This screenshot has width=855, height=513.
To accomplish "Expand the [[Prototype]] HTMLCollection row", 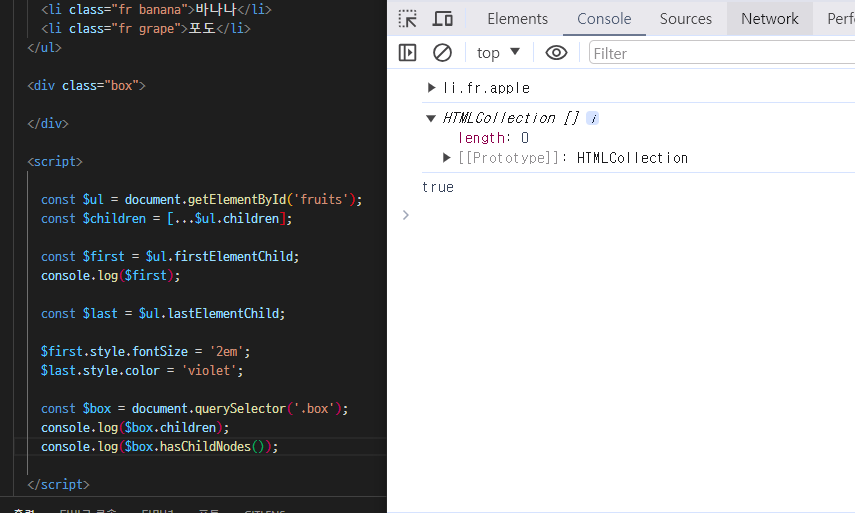I will pyautogui.click(x=447, y=158).
